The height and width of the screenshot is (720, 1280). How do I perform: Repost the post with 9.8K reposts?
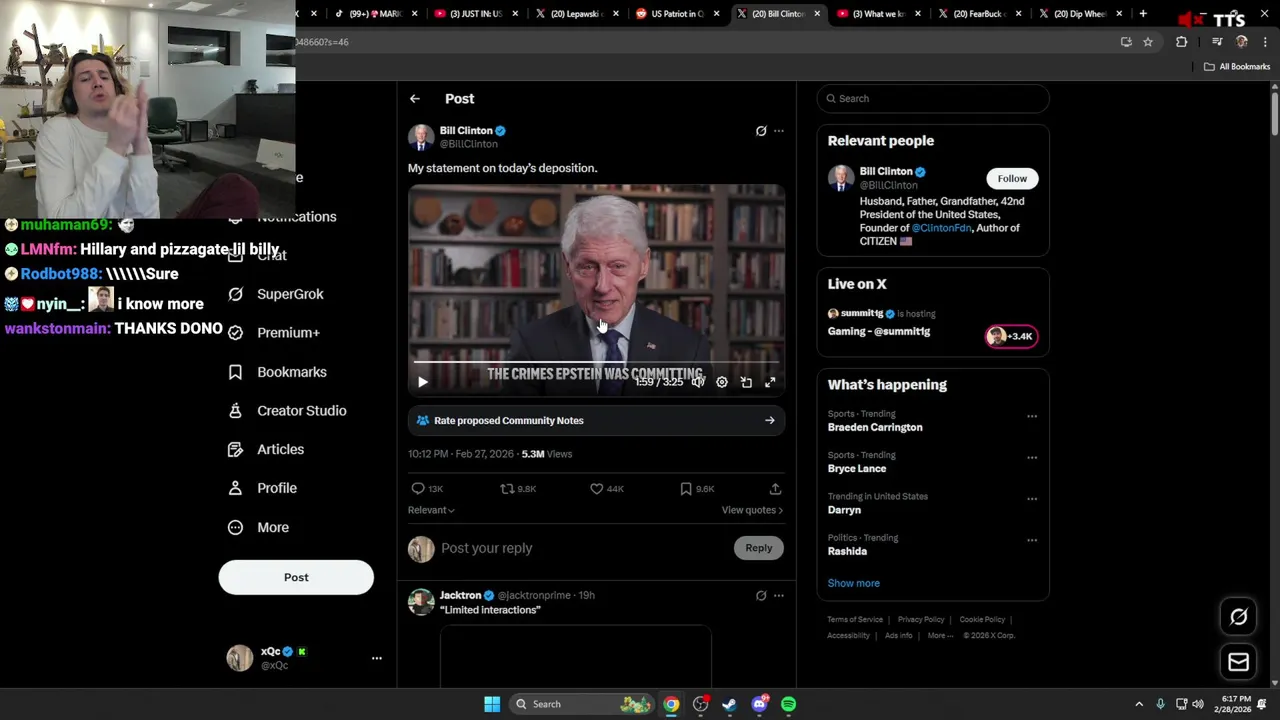point(518,489)
